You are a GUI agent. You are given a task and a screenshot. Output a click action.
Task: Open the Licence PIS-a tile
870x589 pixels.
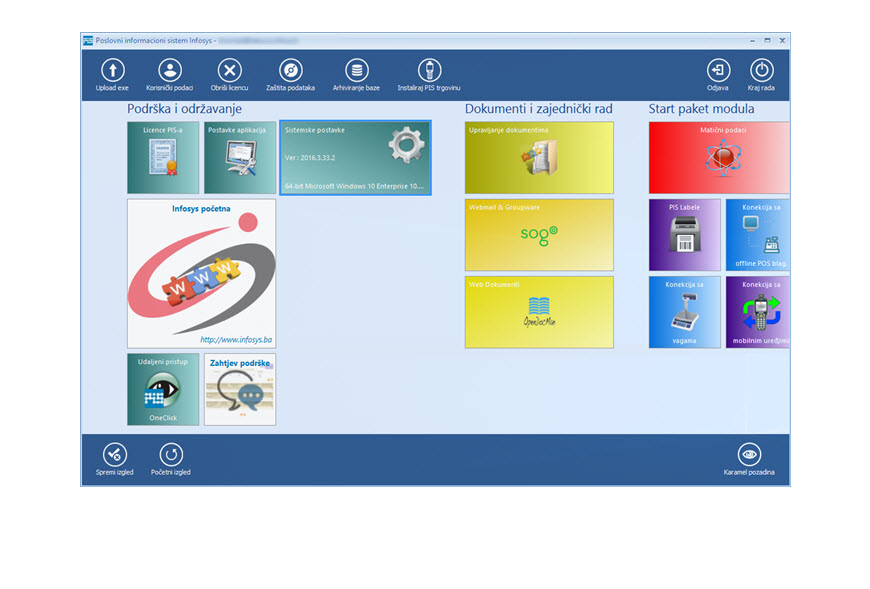click(163, 158)
